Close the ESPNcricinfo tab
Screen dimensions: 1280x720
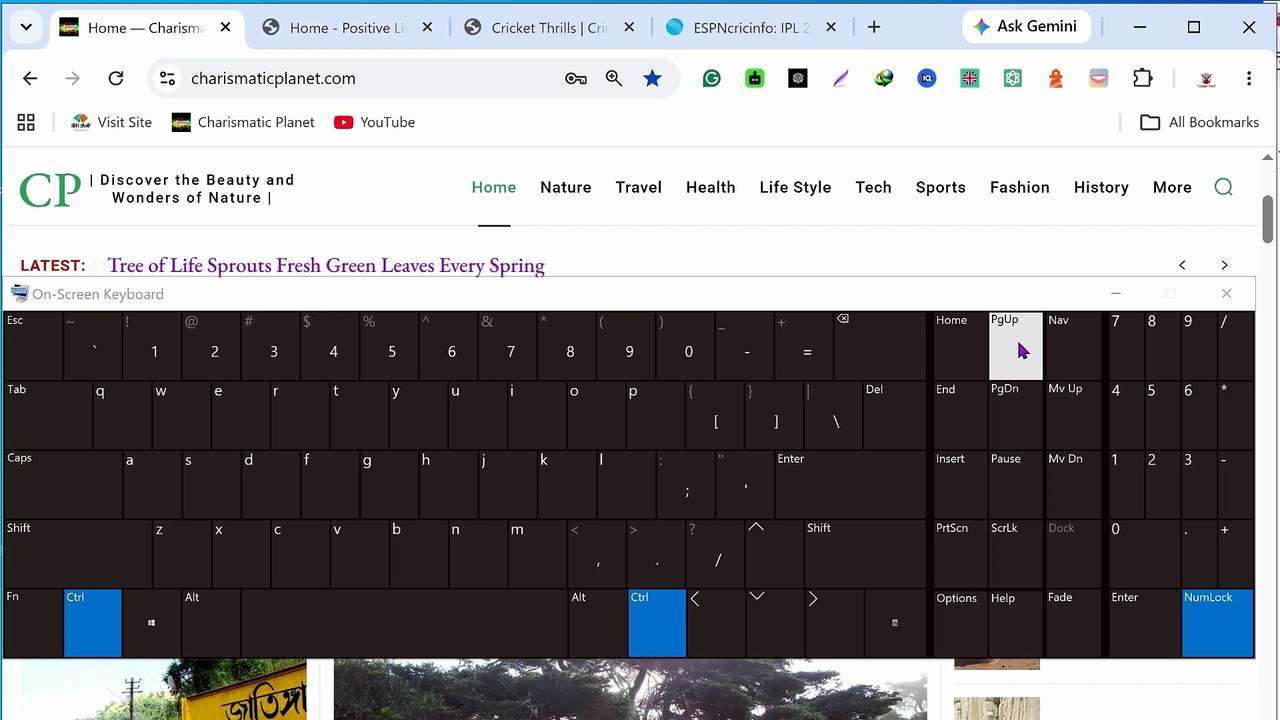(x=830, y=28)
